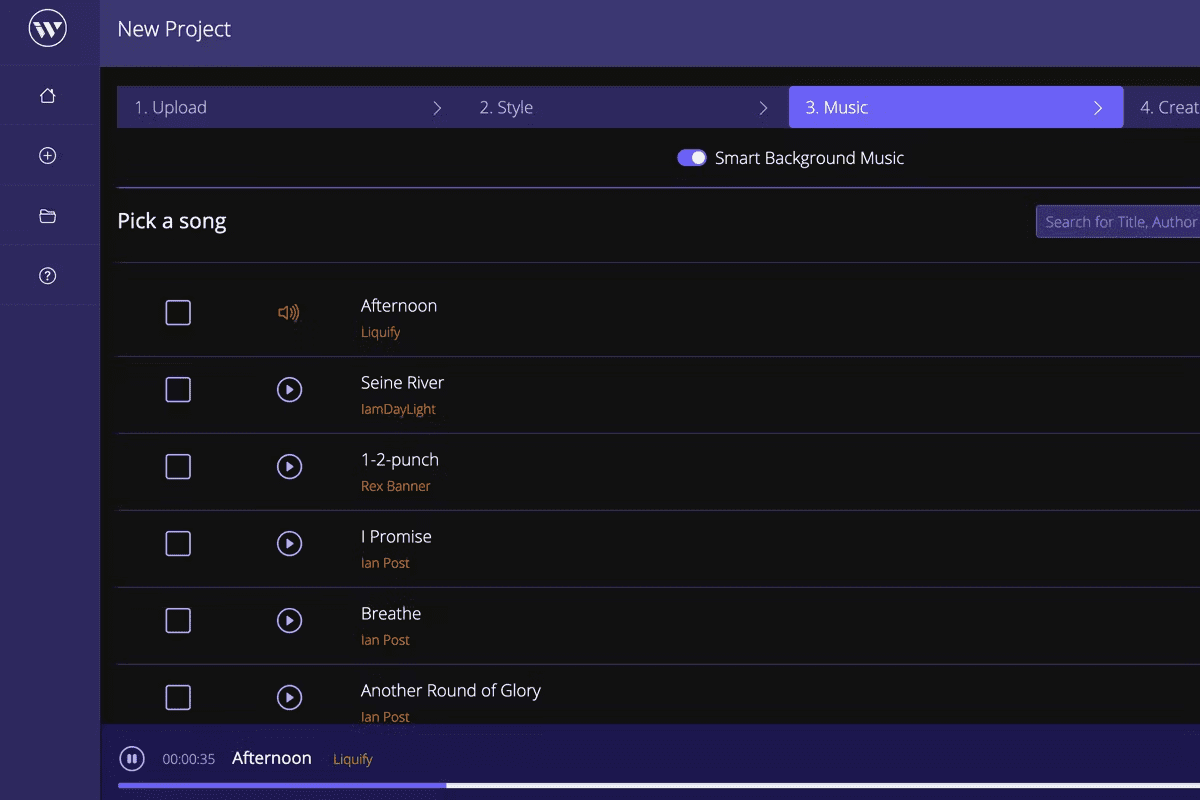The height and width of the screenshot is (800, 1200).
Task: Click the speaker icon beside Afternoon
Action: coord(289,313)
